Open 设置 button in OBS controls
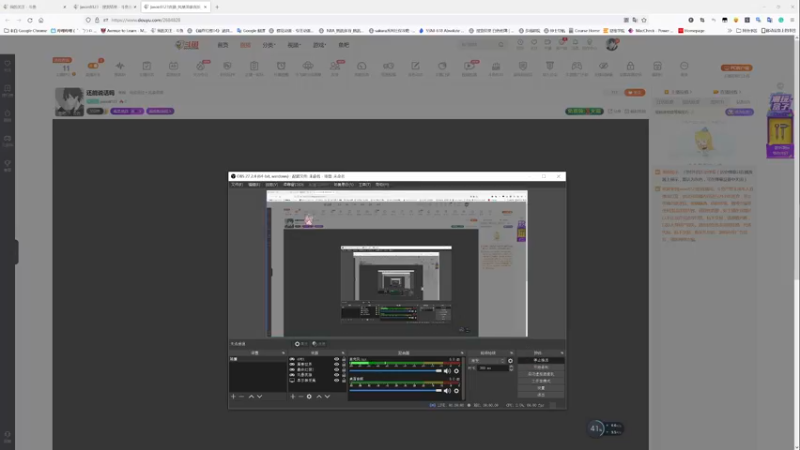The image size is (800, 450). (x=541, y=388)
